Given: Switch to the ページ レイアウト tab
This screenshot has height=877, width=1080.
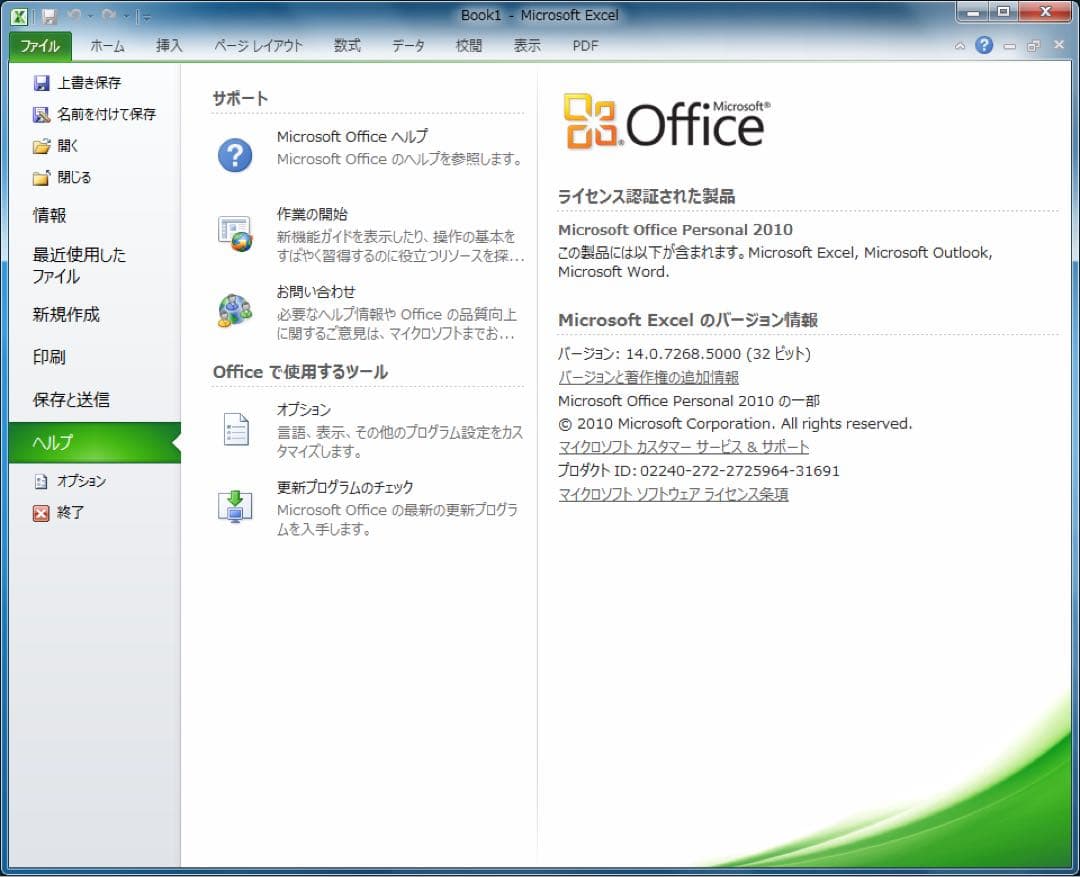Looking at the screenshot, I should (x=258, y=46).
